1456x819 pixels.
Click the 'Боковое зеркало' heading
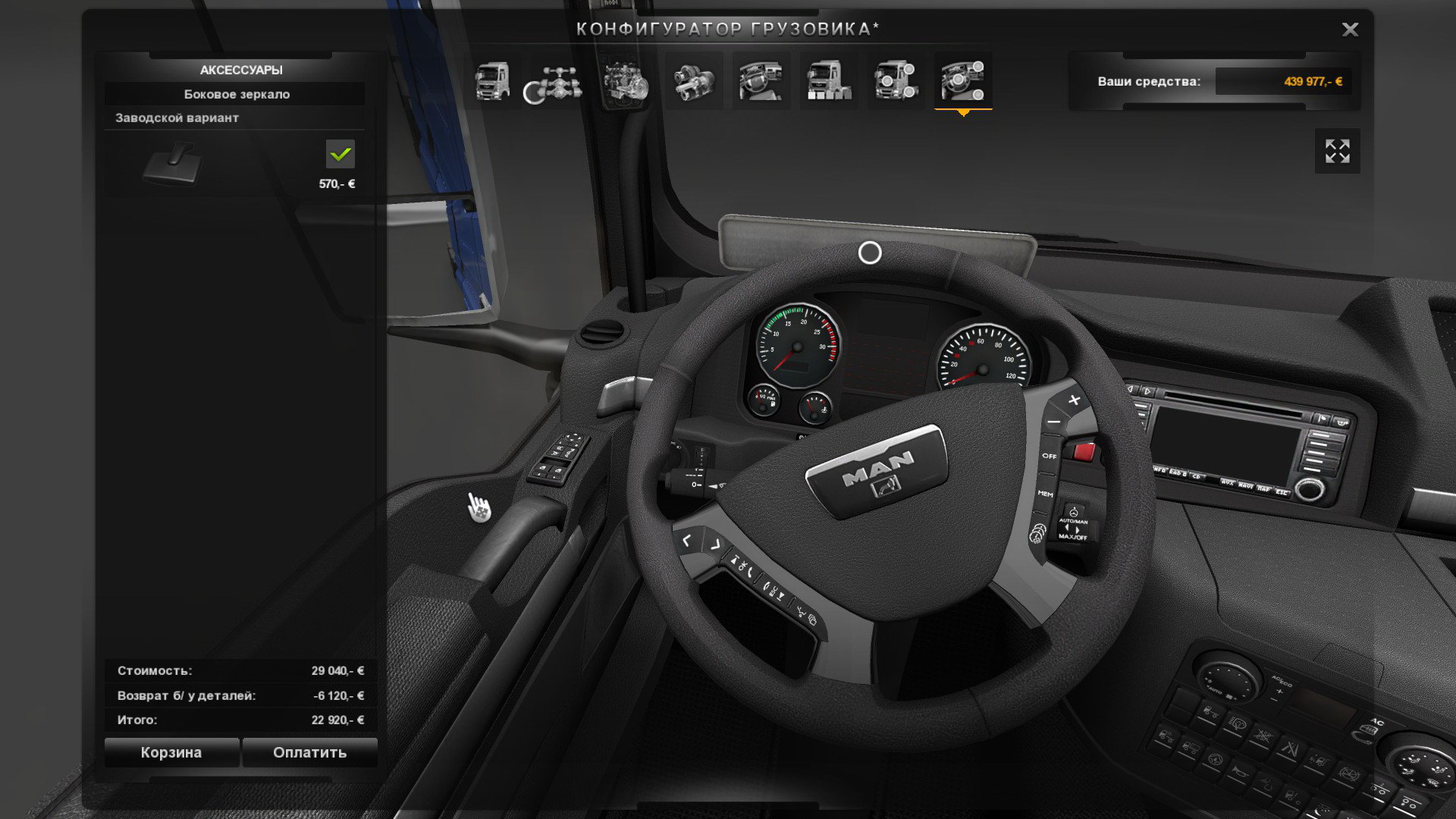coord(237,94)
